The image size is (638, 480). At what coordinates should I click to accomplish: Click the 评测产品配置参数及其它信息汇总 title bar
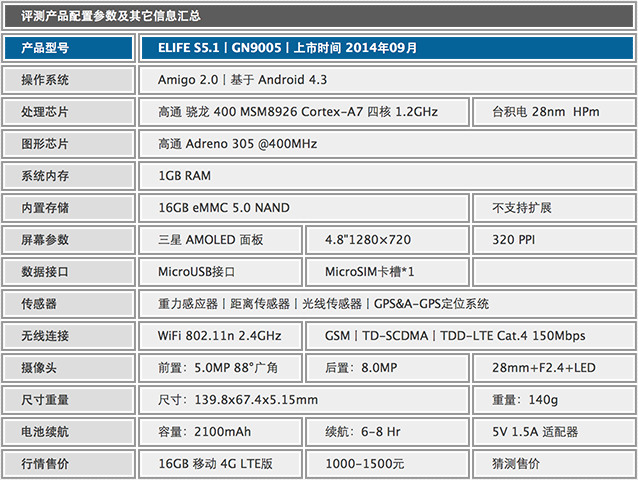(318, 16)
